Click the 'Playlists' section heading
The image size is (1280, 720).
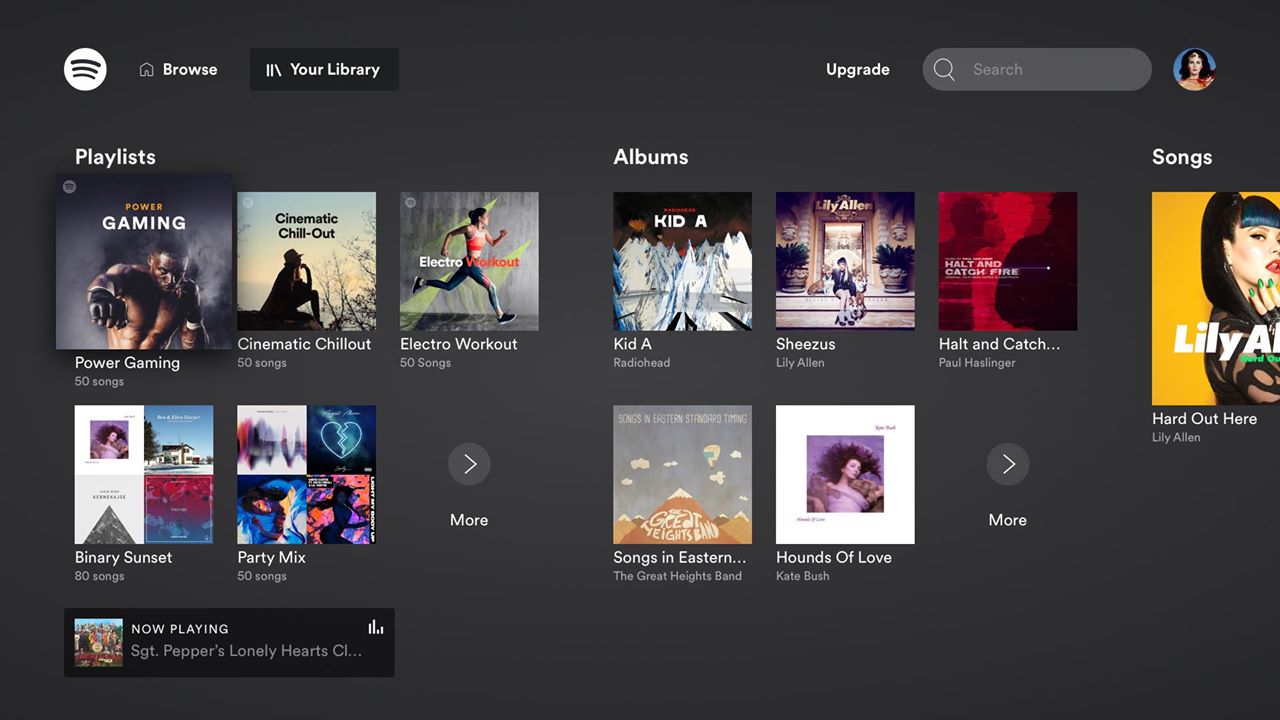[115, 157]
